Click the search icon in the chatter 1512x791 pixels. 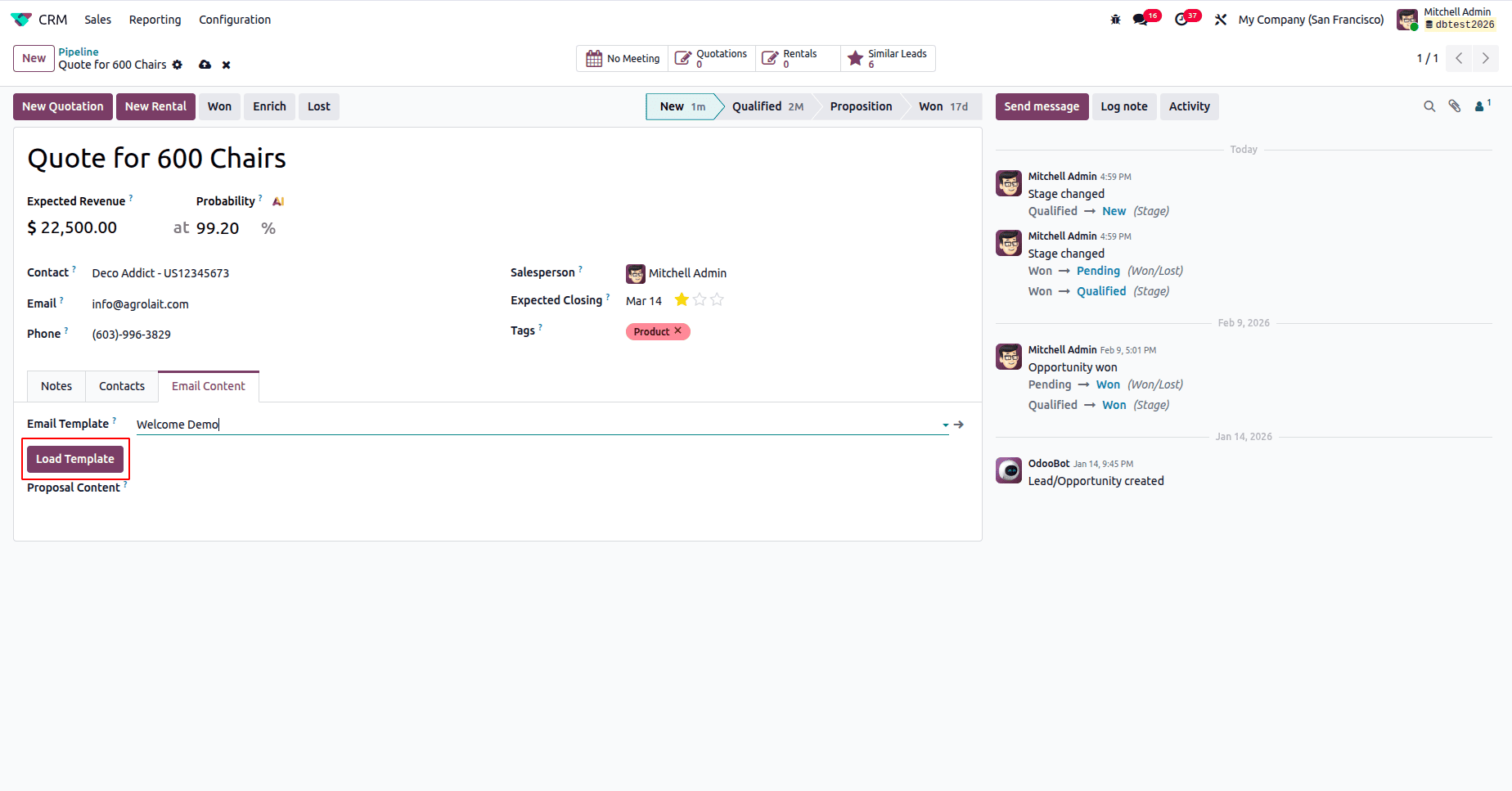[1429, 106]
